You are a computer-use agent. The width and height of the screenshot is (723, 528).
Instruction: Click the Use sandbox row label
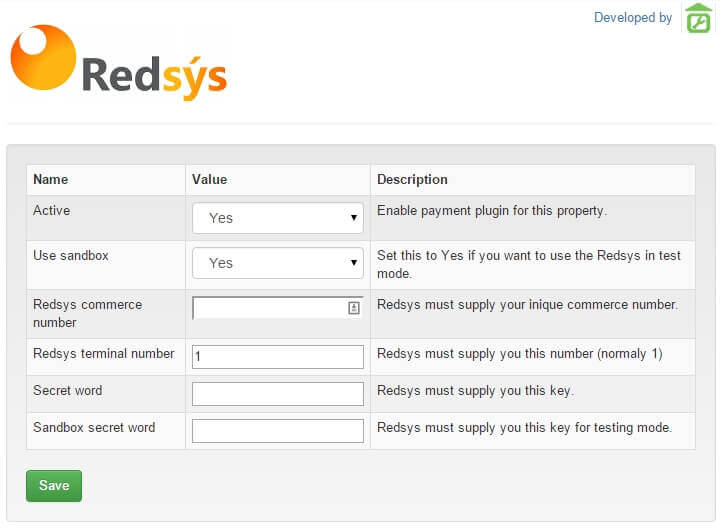71,256
